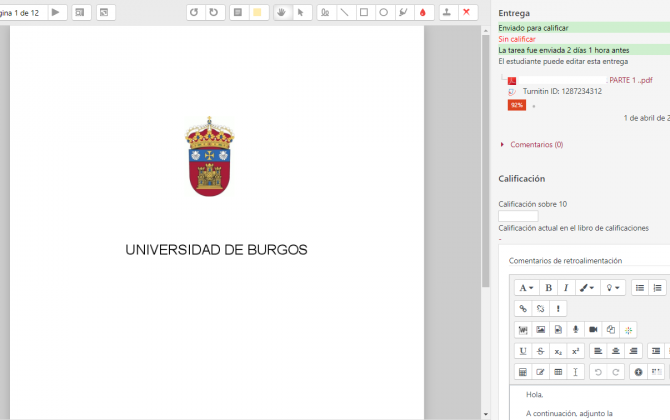This screenshot has height=420, width=670.
Task: Select the rectangle tool
Action: pos(364,12)
